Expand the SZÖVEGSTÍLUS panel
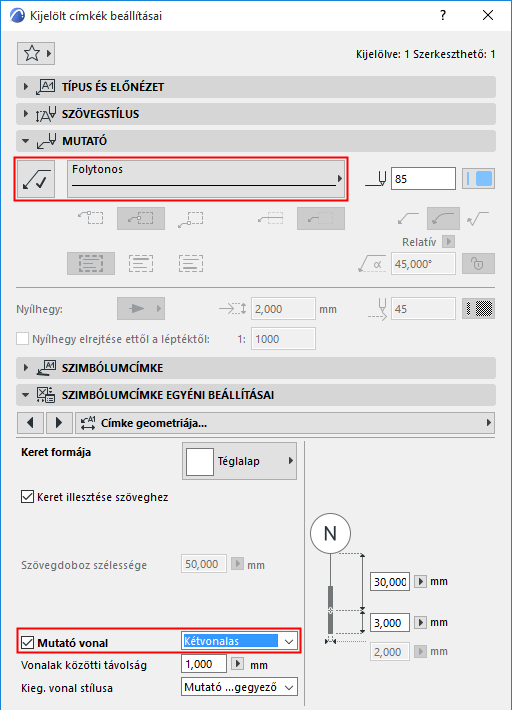Screen dimensions: 512x710 pyautogui.click(x=256, y=114)
